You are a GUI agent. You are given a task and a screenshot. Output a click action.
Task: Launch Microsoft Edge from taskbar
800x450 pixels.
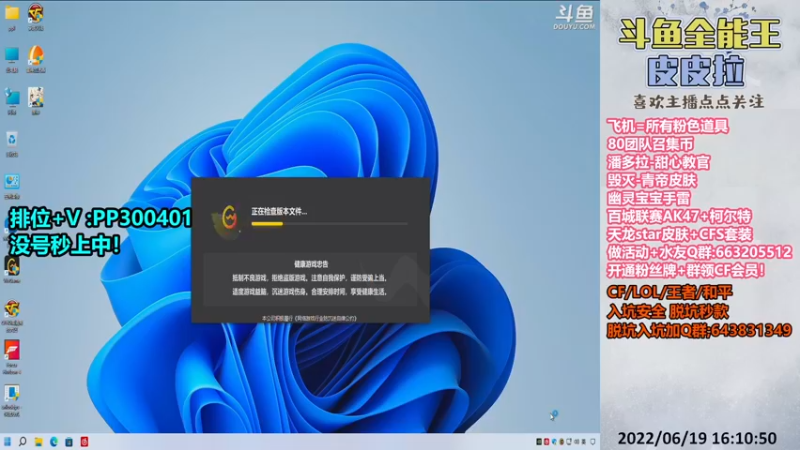(x=54, y=442)
